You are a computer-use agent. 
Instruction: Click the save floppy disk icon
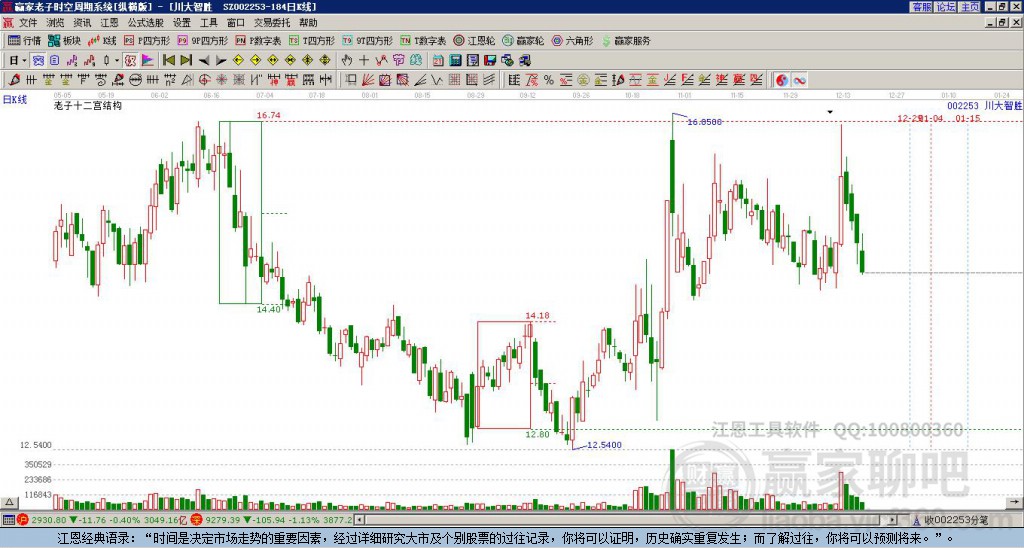pyautogui.click(x=490, y=61)
